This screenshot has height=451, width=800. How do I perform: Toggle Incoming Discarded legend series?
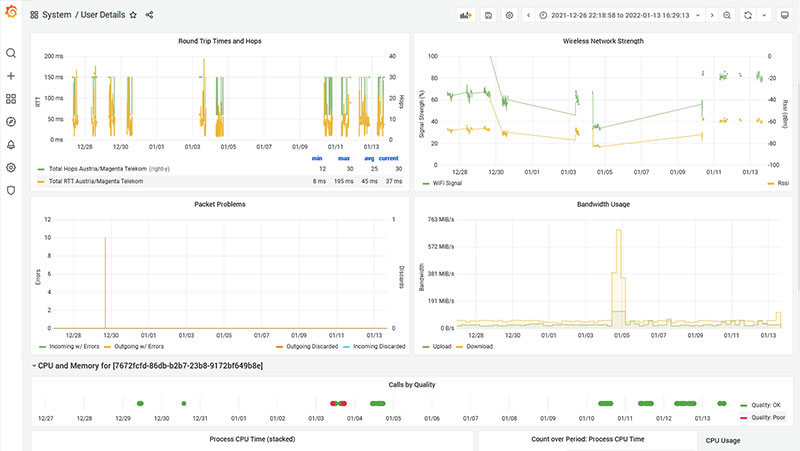379,346
